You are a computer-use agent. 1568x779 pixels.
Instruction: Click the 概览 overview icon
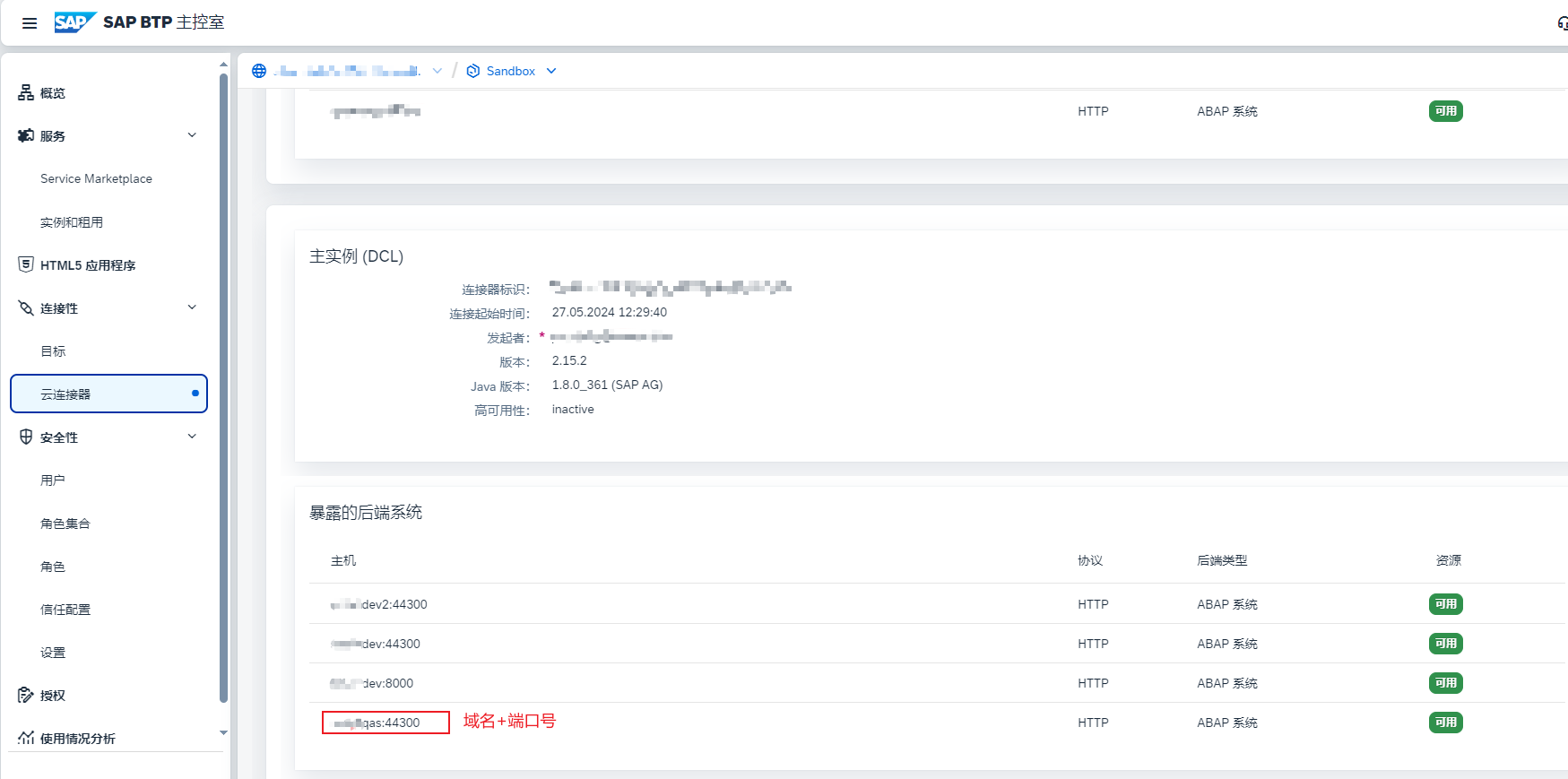pos(26,92)
